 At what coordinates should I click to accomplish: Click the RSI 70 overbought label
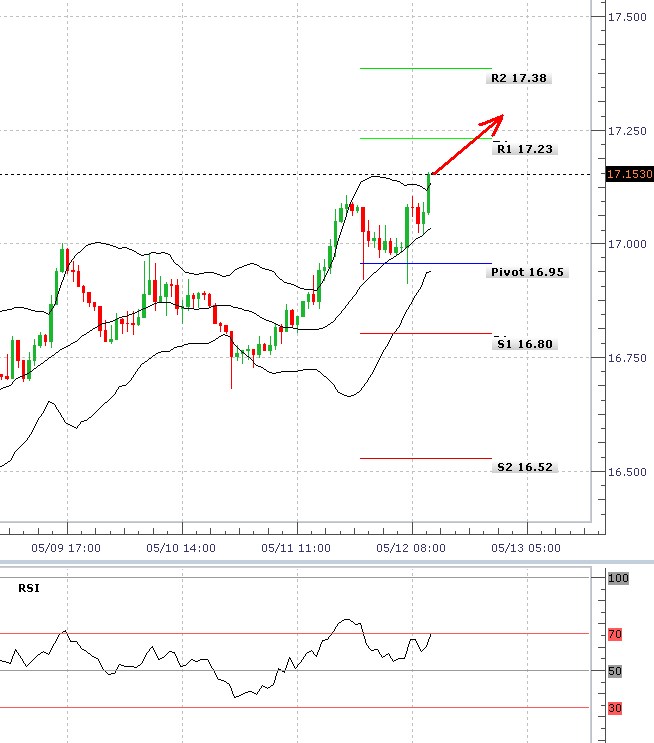click(615, 634)
